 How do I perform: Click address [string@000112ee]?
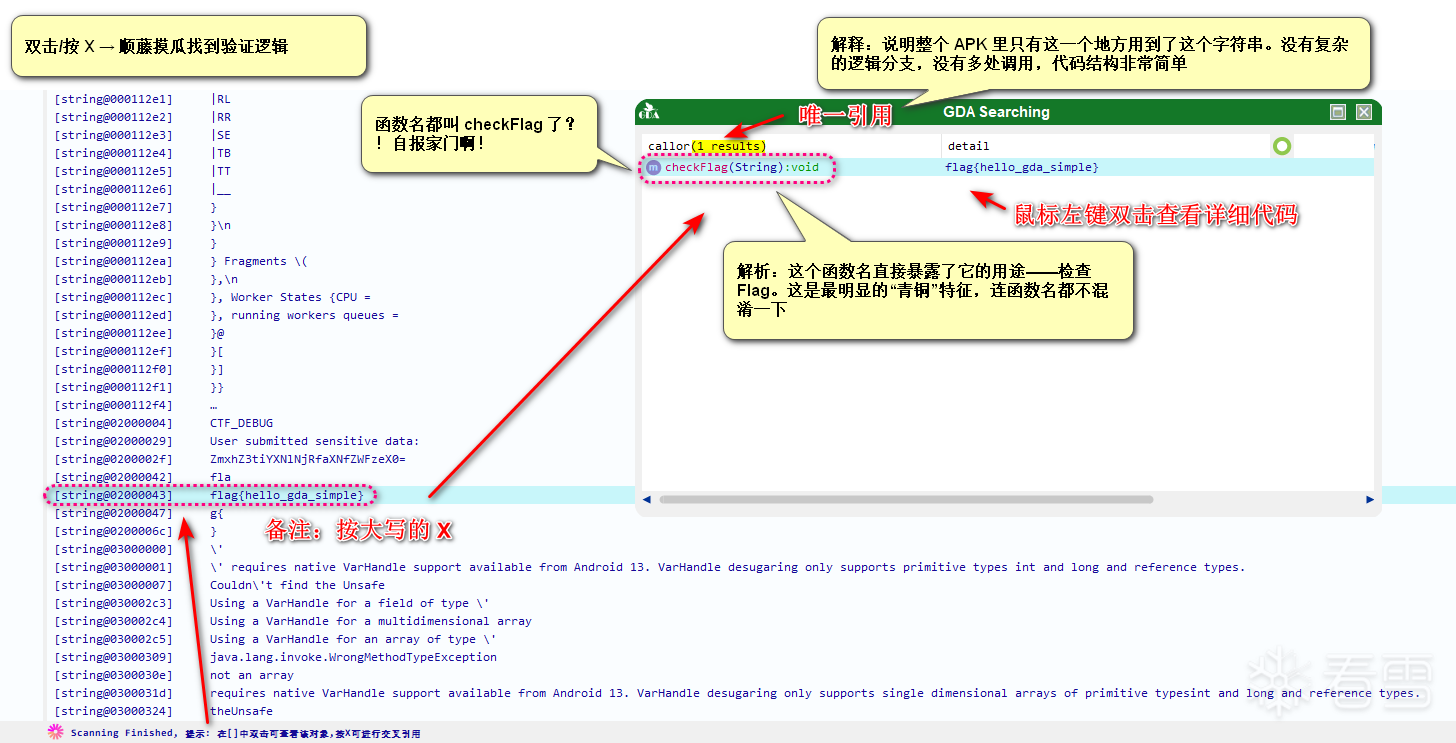tap(113, 333)
